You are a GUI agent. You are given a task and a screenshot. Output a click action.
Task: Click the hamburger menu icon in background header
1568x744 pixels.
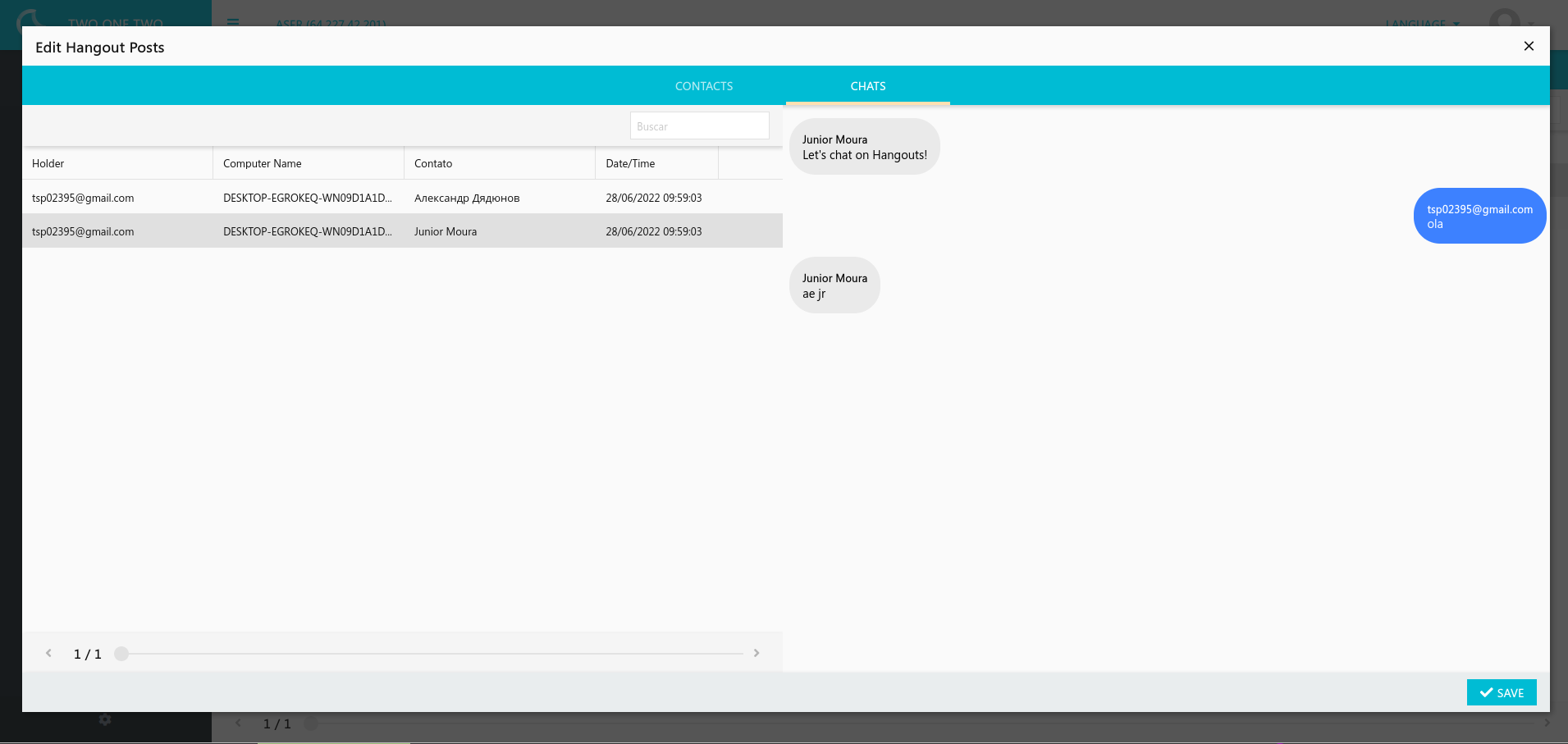(x=233, y=23)
